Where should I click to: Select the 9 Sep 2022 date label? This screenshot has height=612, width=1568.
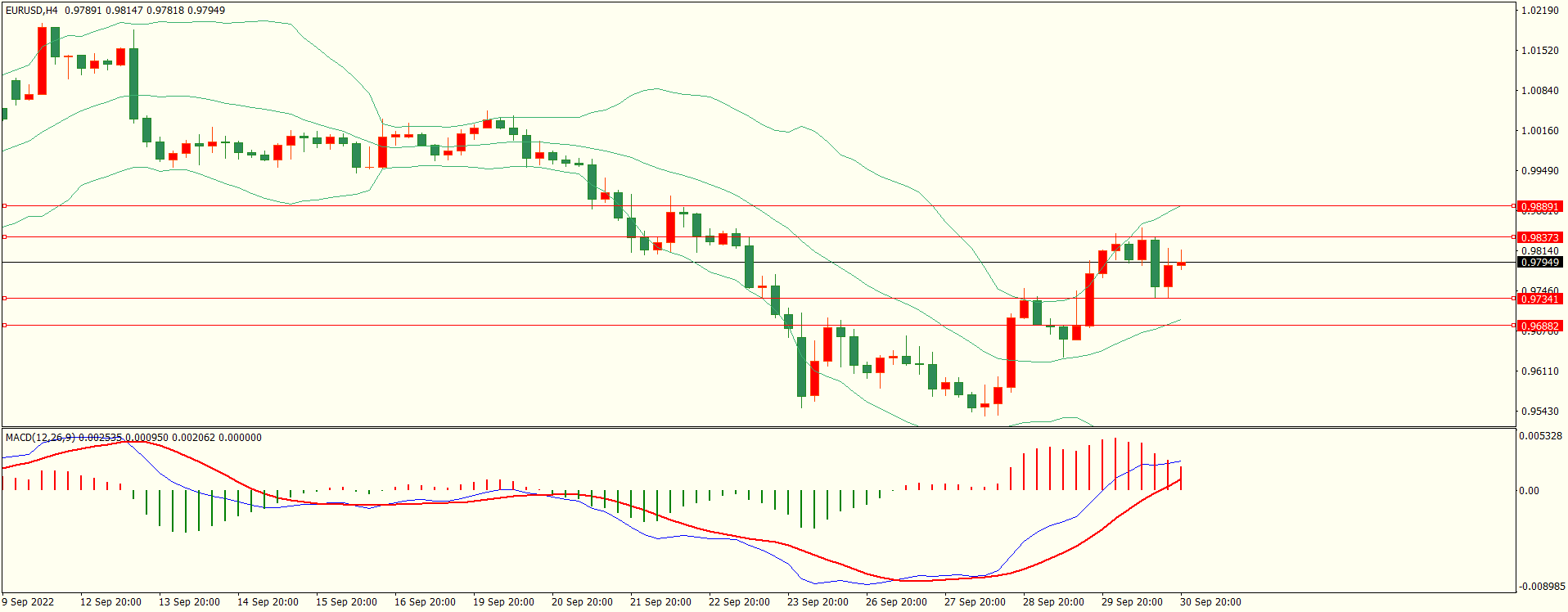(28, 602)
